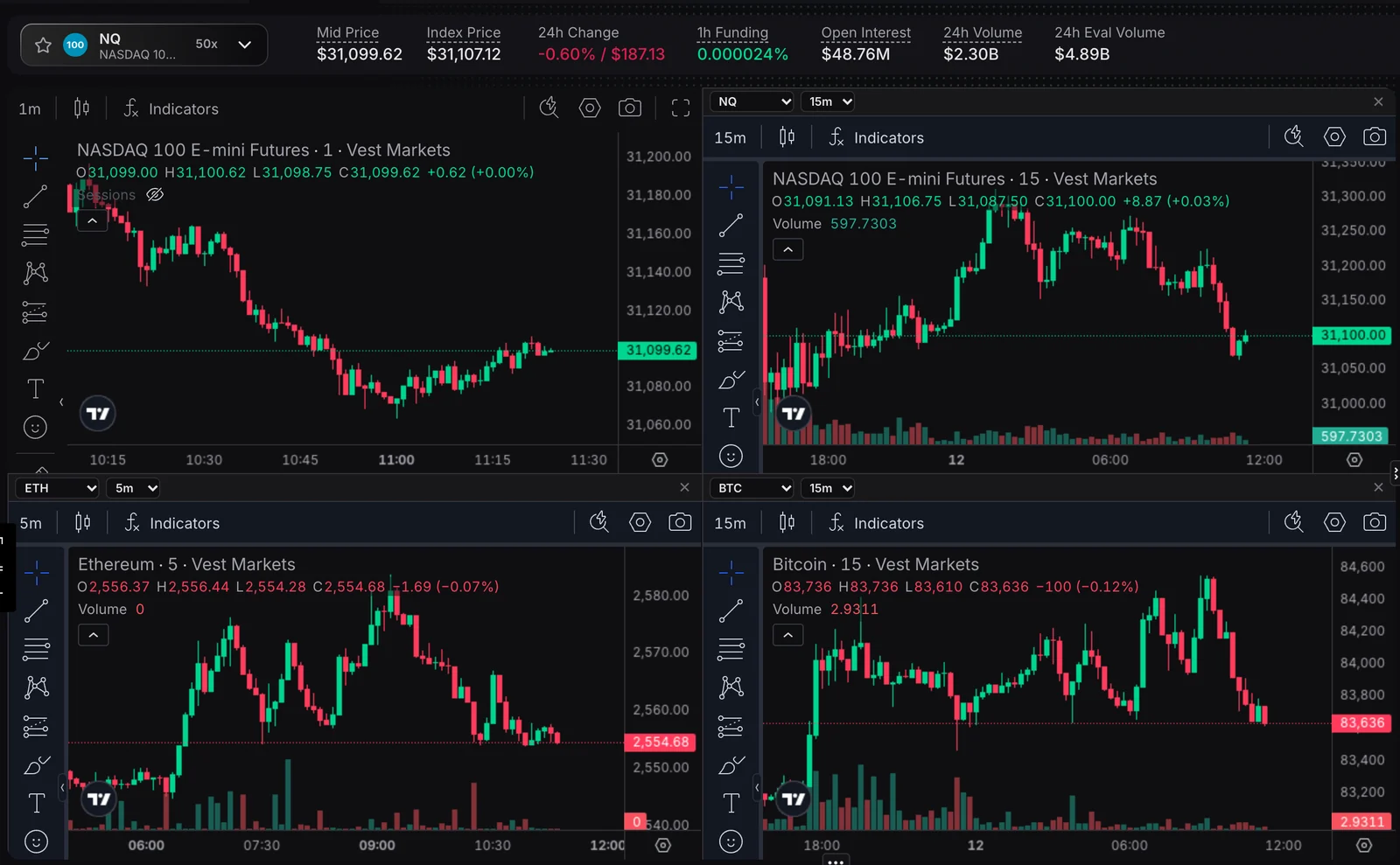1400x865 pixels.
Task: Change interval dropdown next to NQ symbol
Action: 828,101
